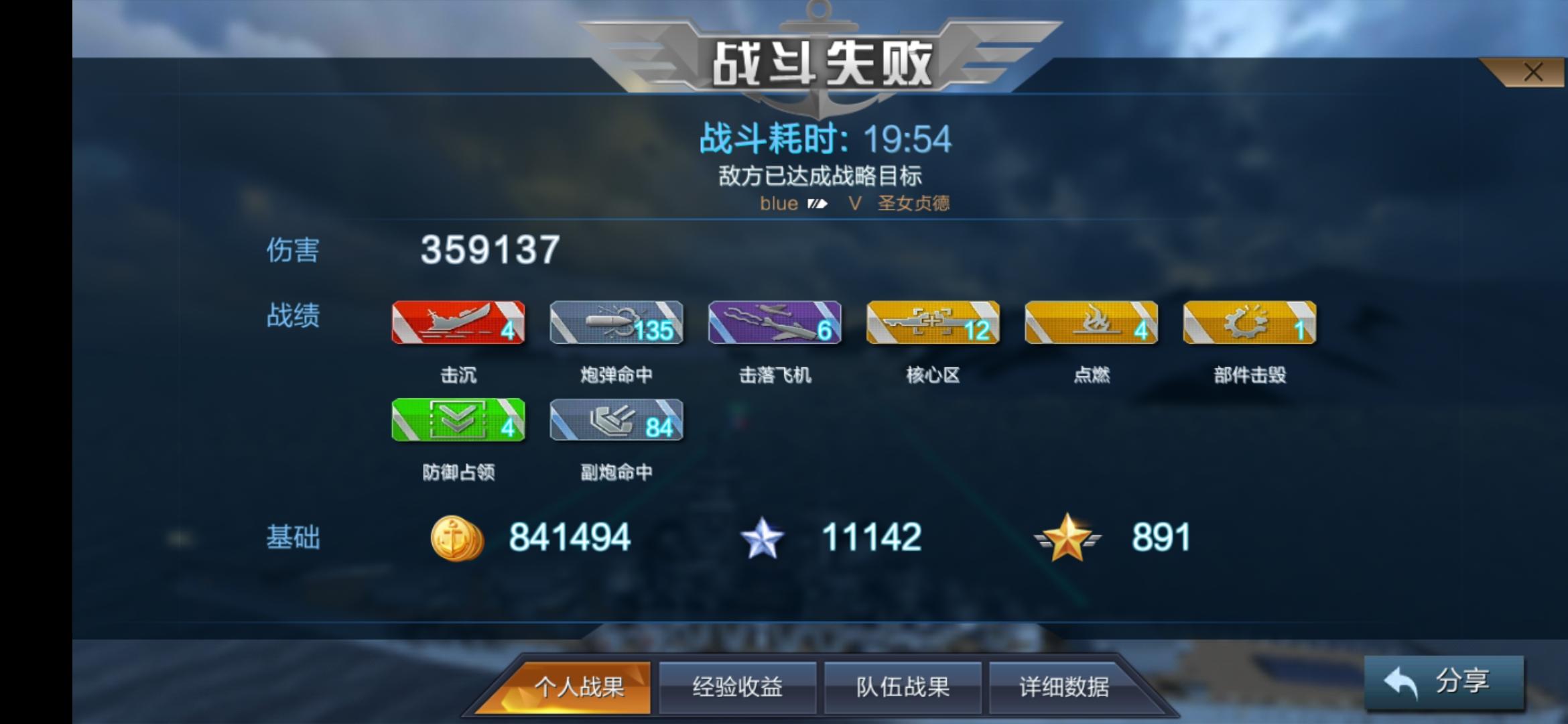Open the 详细数据 tab
The width and height of the screenshot is (1568, 724).
point(1064,687)
